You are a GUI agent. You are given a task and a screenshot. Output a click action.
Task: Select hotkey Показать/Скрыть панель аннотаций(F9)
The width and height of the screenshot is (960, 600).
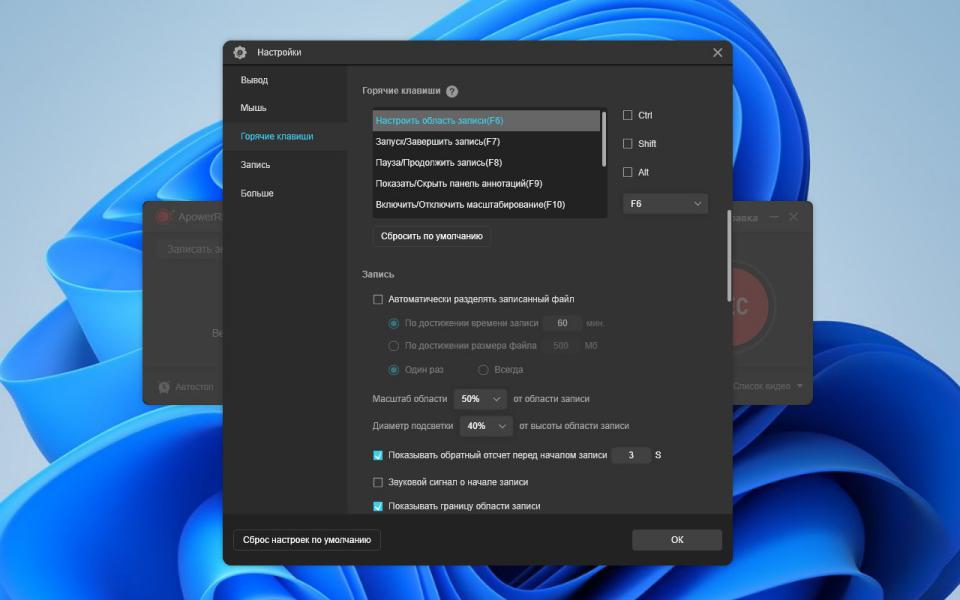pos(487,184)
